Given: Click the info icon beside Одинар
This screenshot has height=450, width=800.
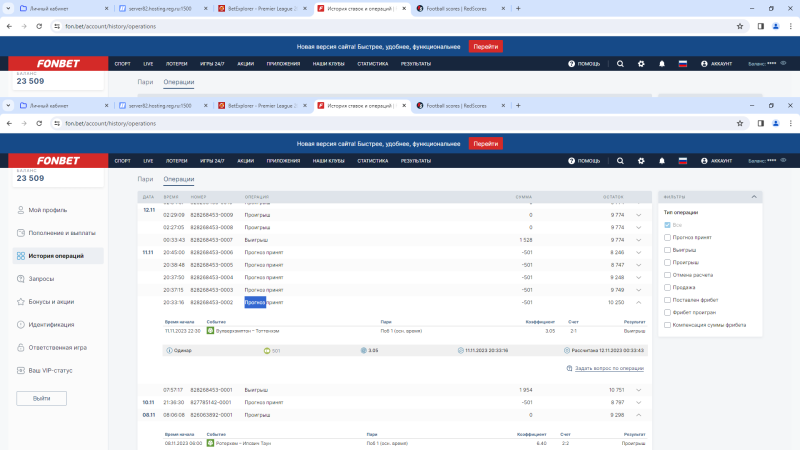Looking at the screenshot, I should tap(169, 351).
